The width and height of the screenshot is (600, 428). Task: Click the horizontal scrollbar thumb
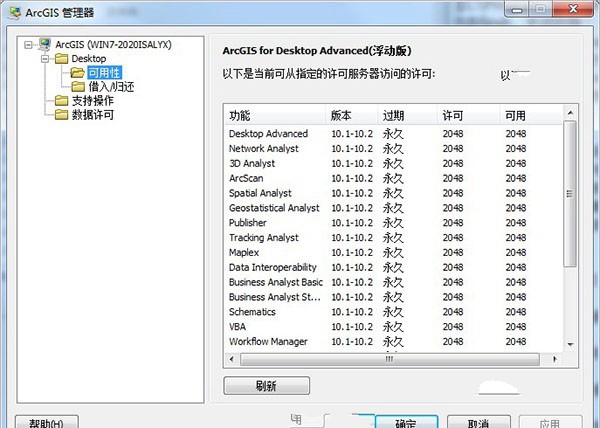coord(390,359)
